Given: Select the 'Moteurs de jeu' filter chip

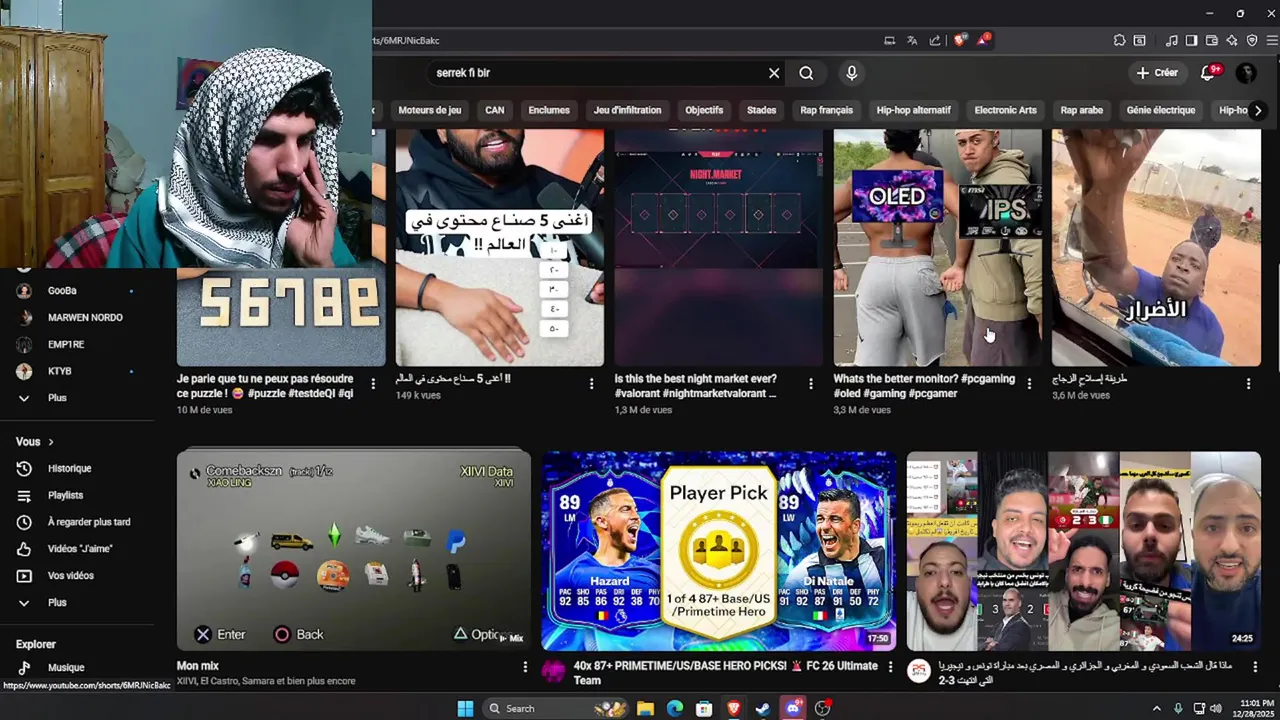Looking at the screenshot, I should point(430,110).
